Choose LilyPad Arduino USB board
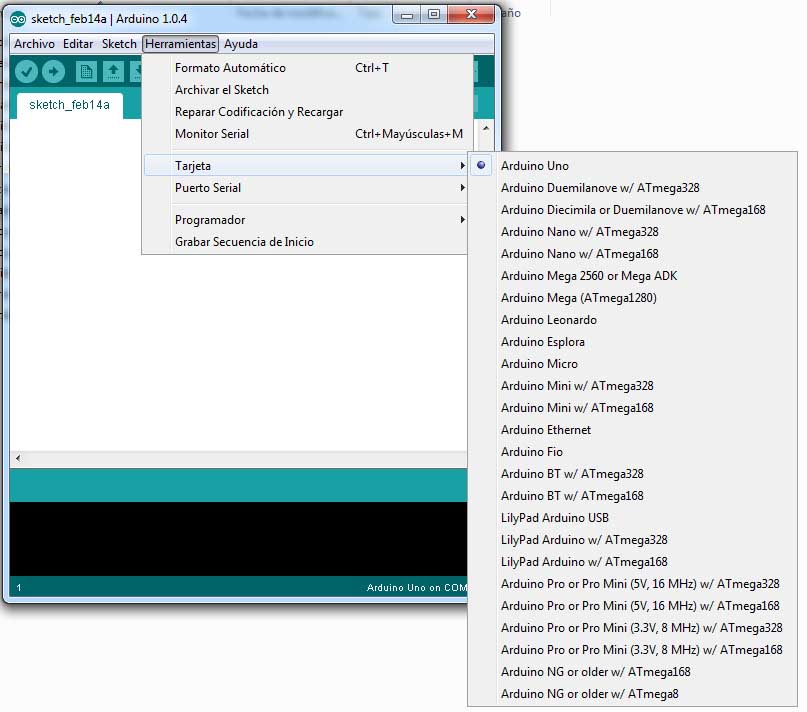 click(633, 518)
